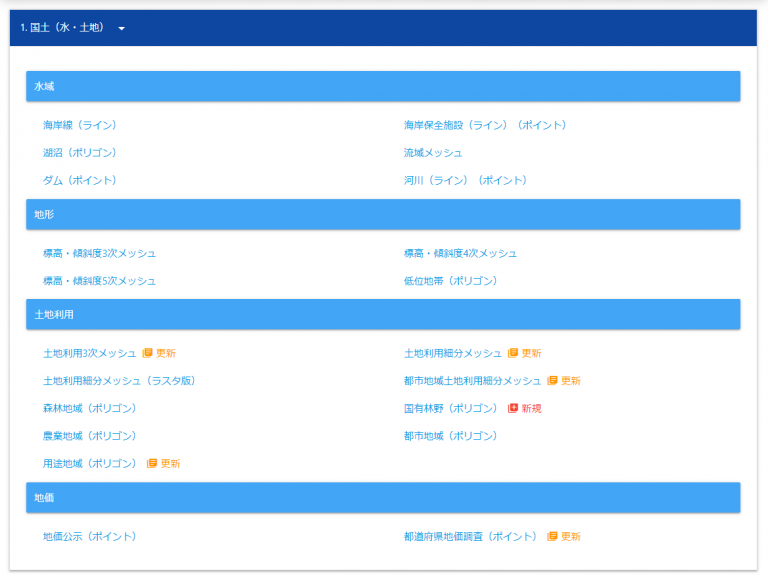Select ダム（ポイント） link
This screenshot has width=768, height=575.
[80, 180]
